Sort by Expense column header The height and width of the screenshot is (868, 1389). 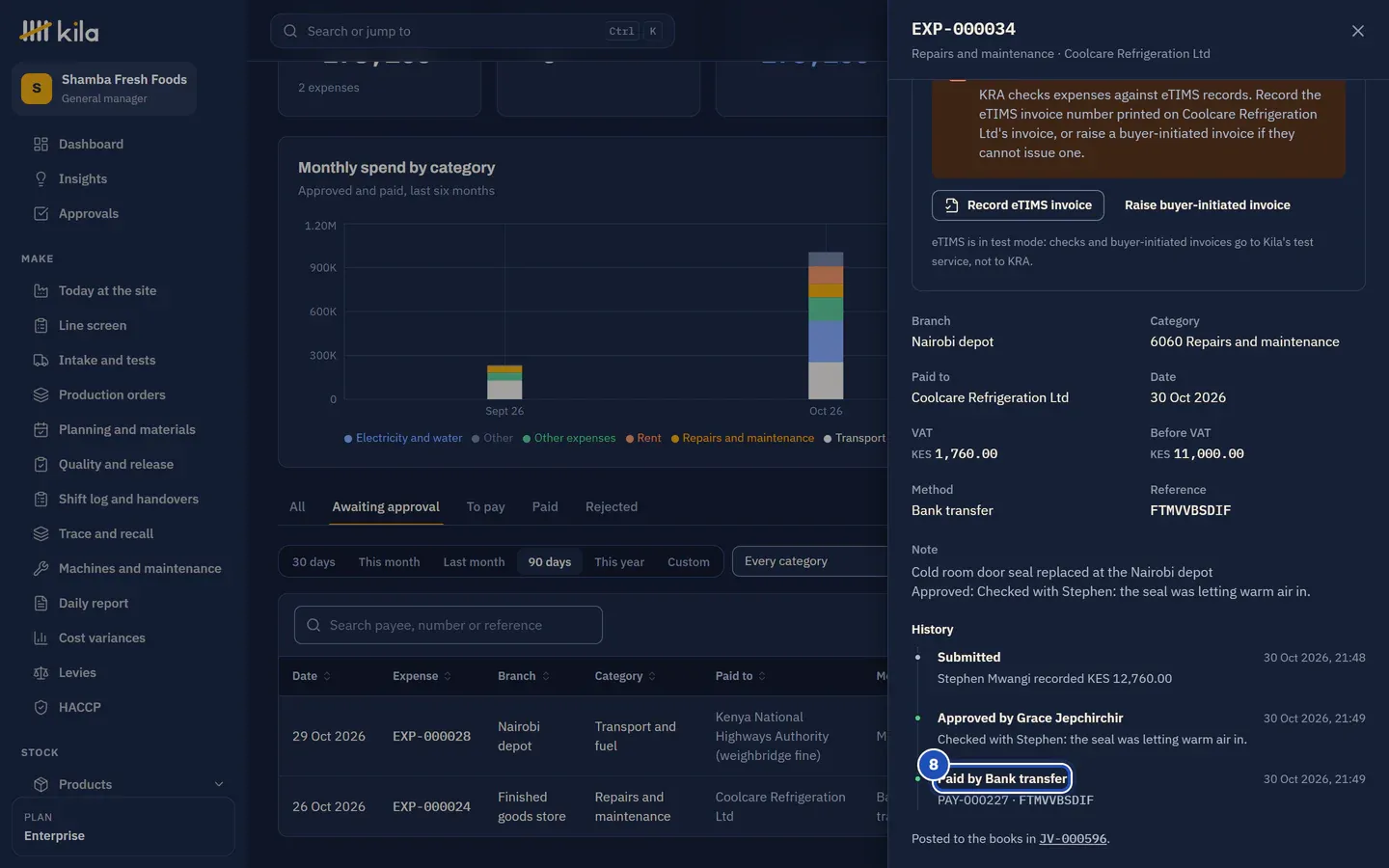point(422,676)
